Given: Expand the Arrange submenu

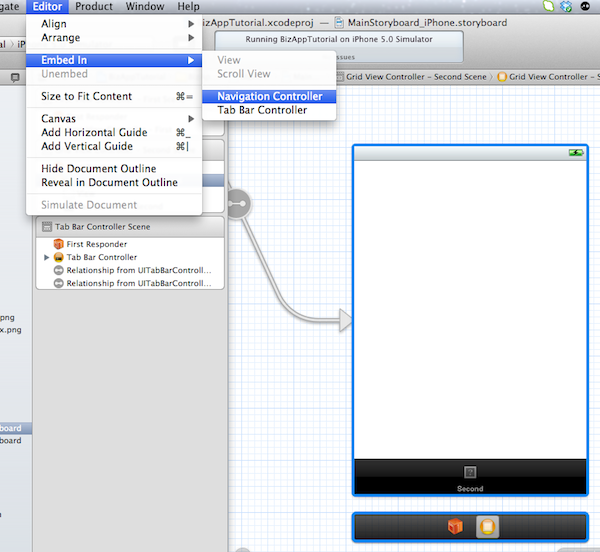Looking at the screenshot, I should 114,37.
